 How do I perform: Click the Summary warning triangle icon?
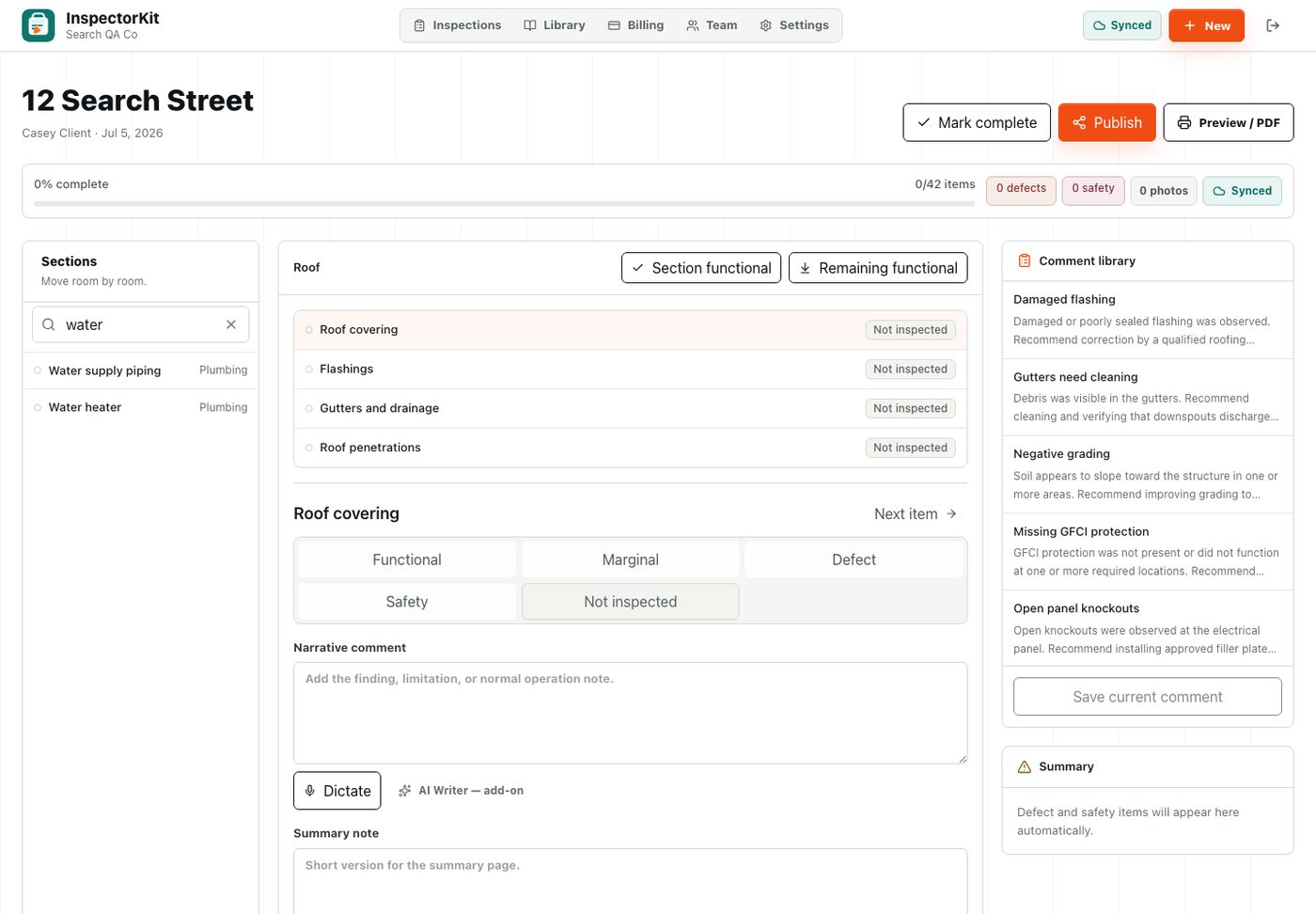click(x=1025, y=766)
